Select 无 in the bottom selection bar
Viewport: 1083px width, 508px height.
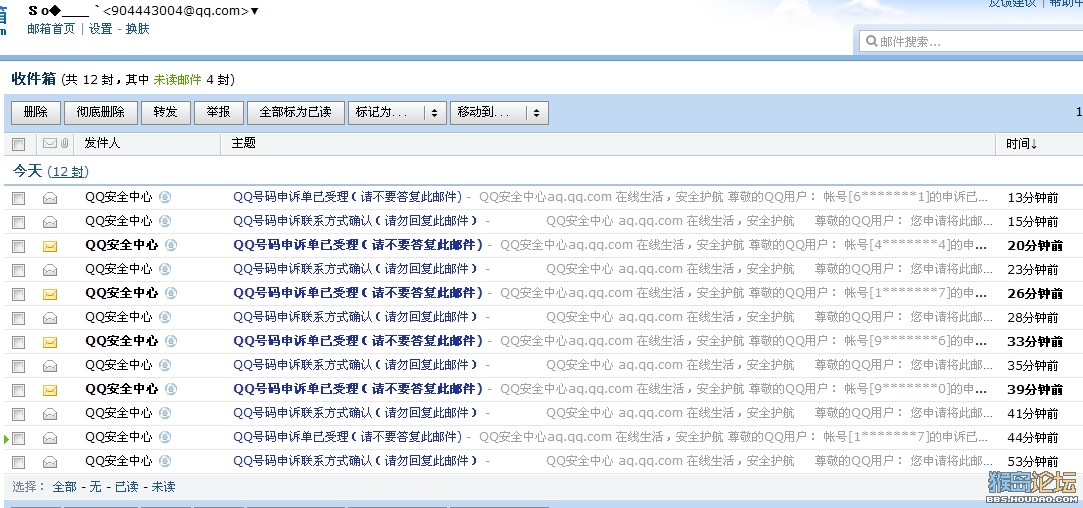click(95, 487)
